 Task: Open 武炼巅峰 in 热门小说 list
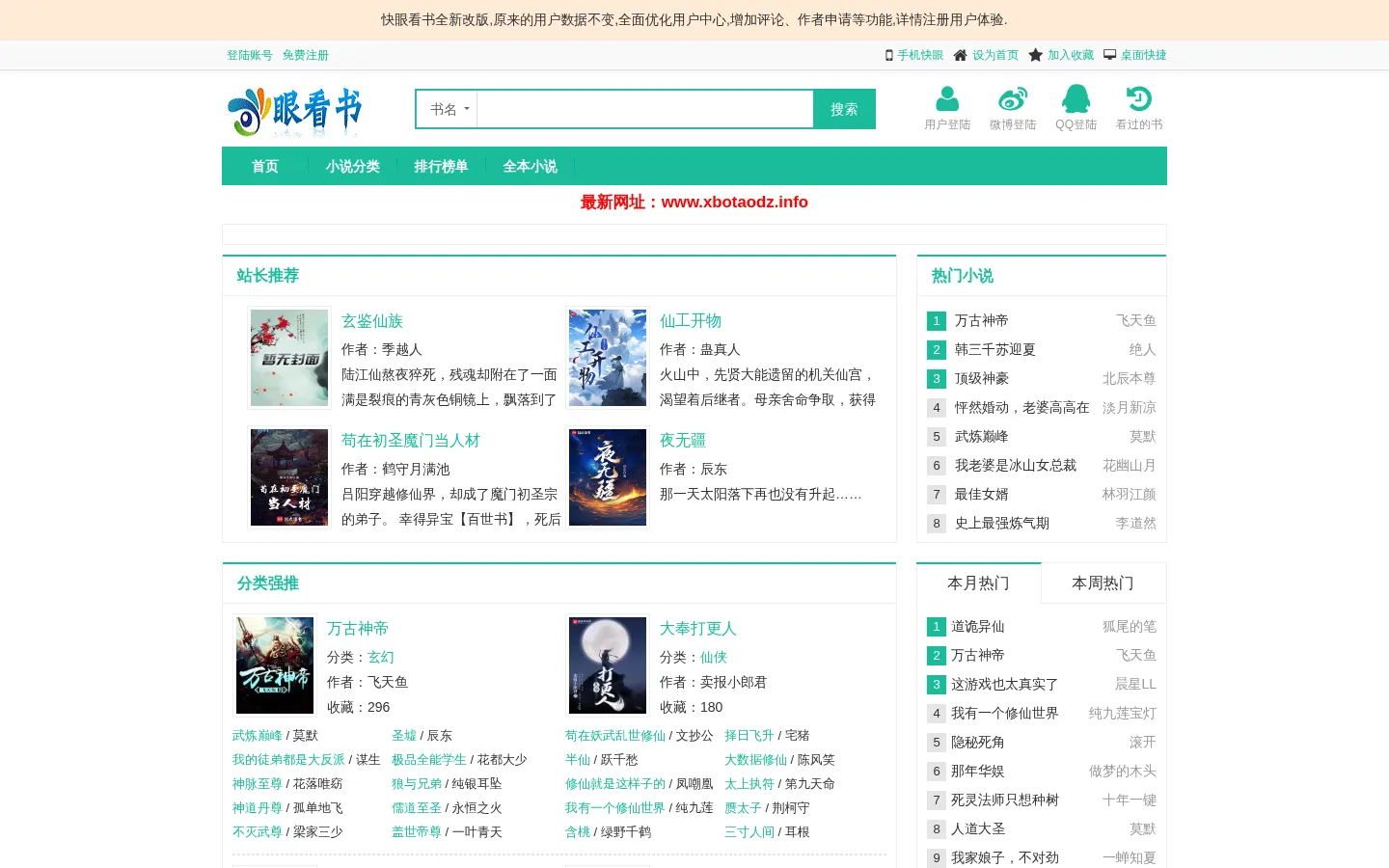point(982,436)
